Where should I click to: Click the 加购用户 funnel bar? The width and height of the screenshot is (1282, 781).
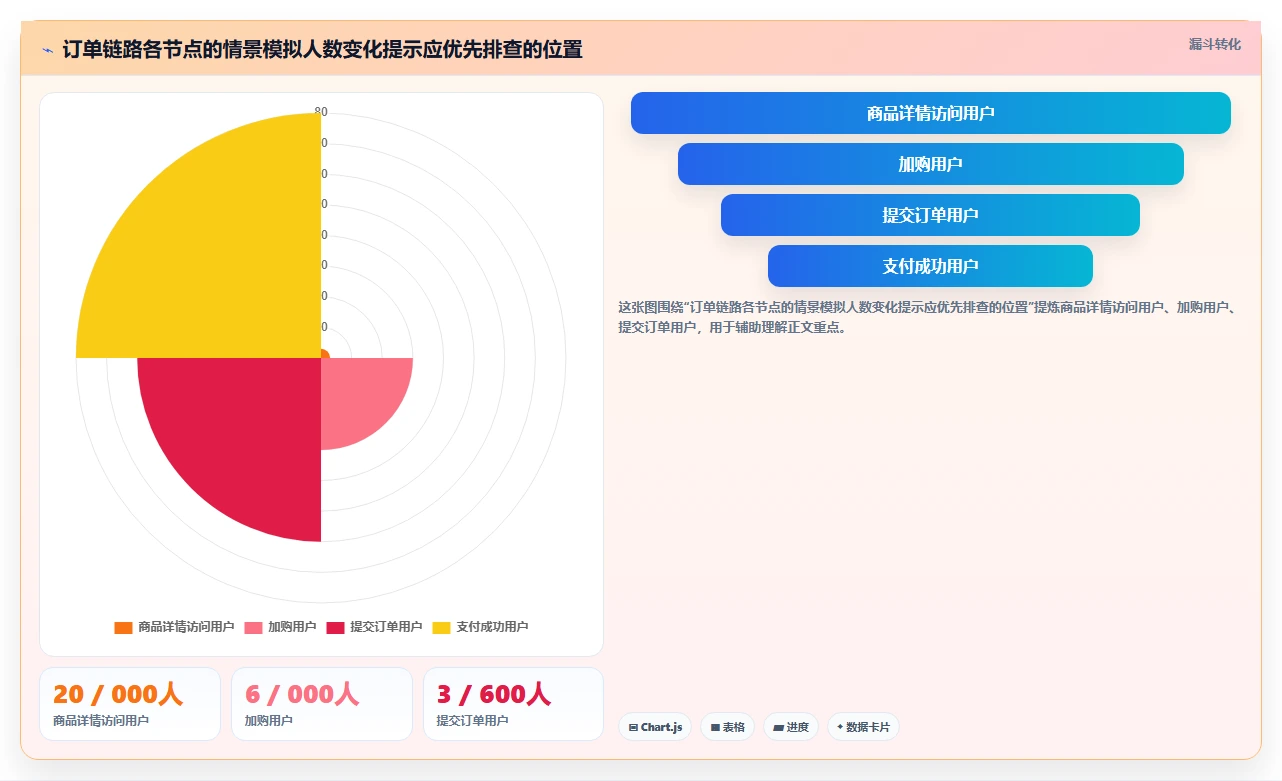point(930,164)
